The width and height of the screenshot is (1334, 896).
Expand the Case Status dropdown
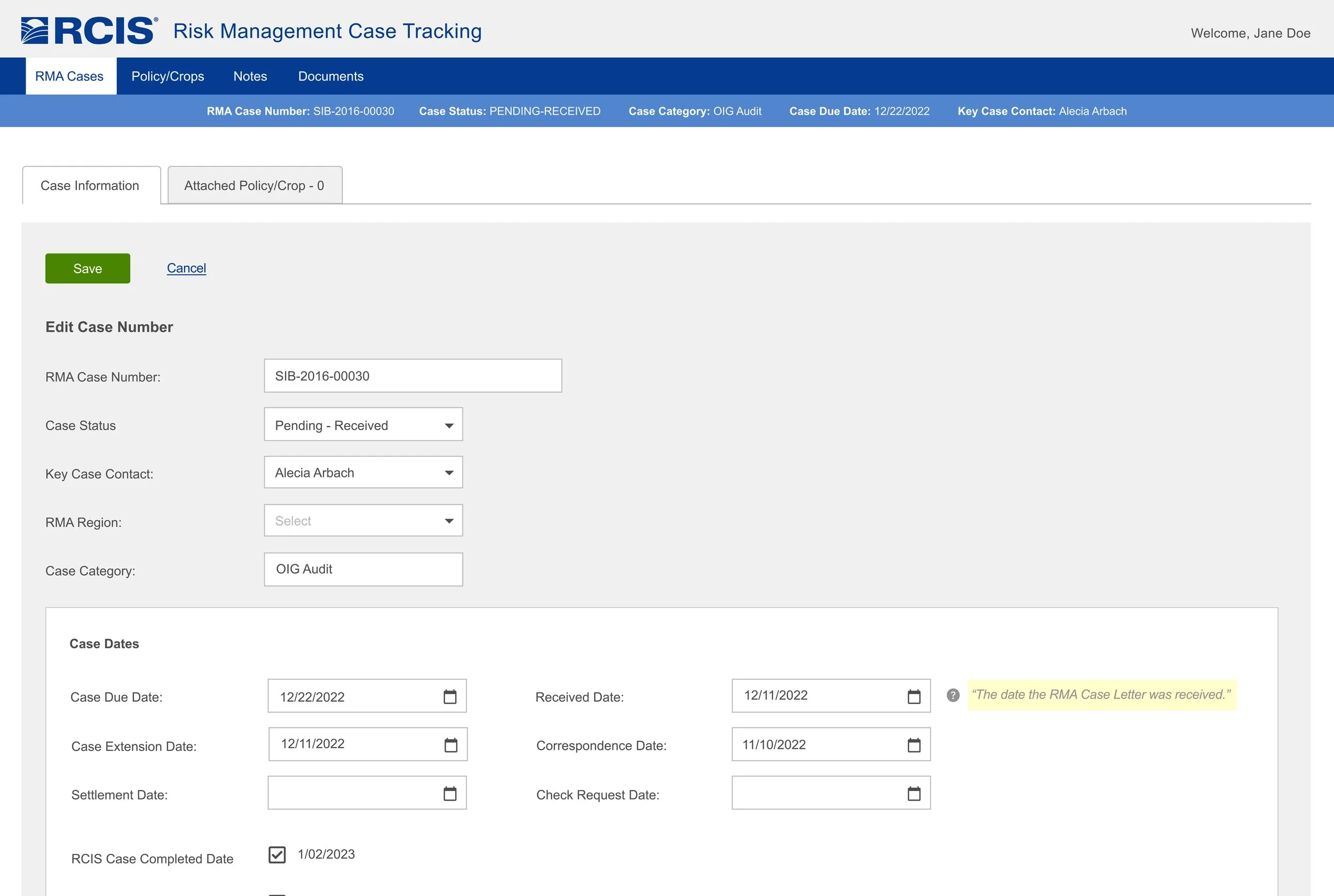[363, 425]
